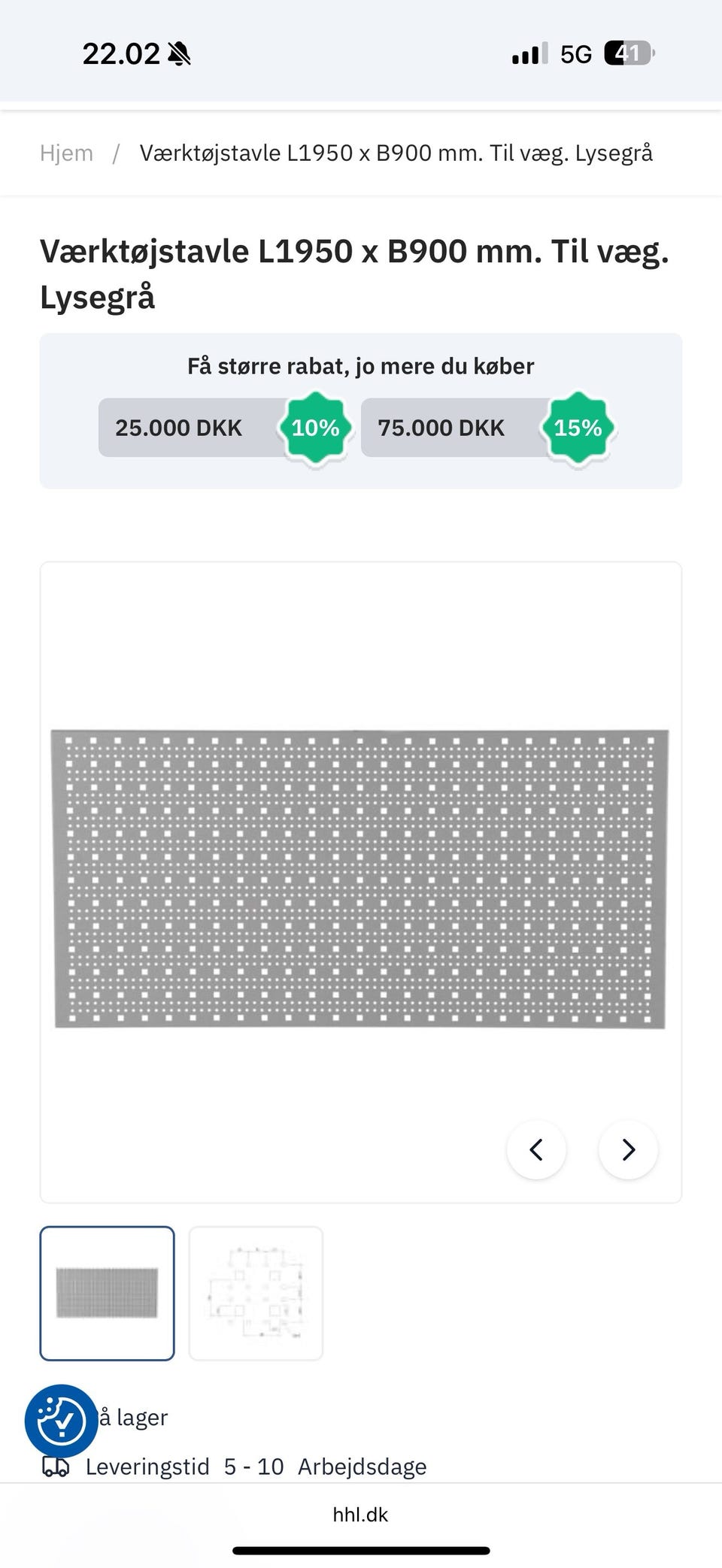722x1568 pixels.
Task: Tap the silent mode bell icon
Action: [179, 54]
